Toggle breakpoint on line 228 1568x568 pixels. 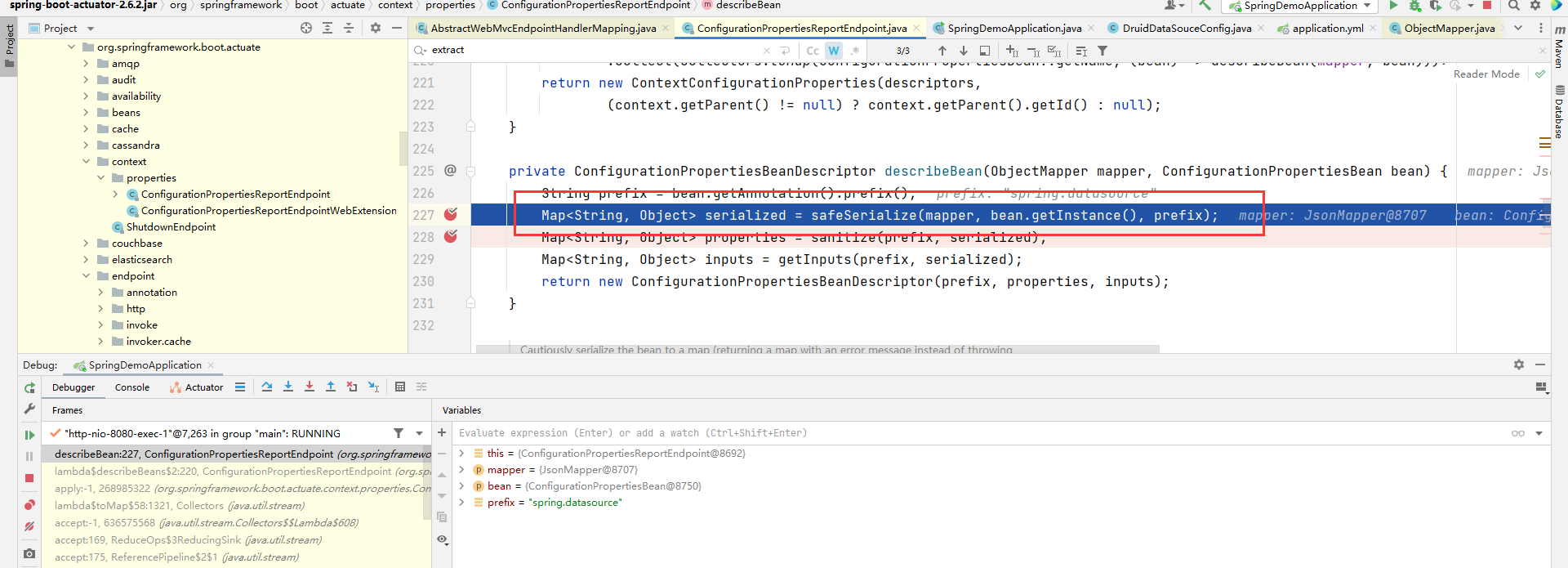click(451, 236)
